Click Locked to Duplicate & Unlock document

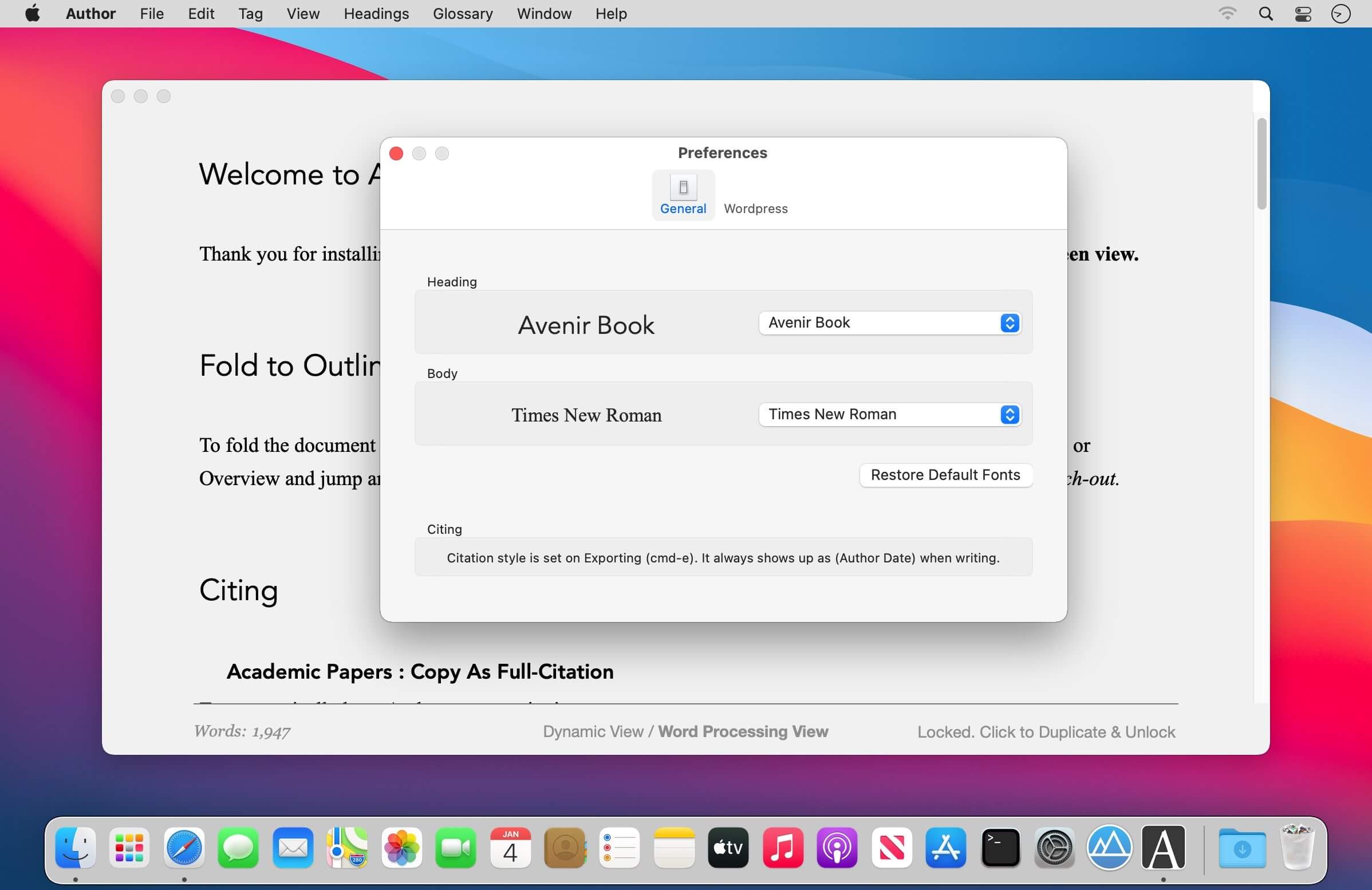(1046, 732)
